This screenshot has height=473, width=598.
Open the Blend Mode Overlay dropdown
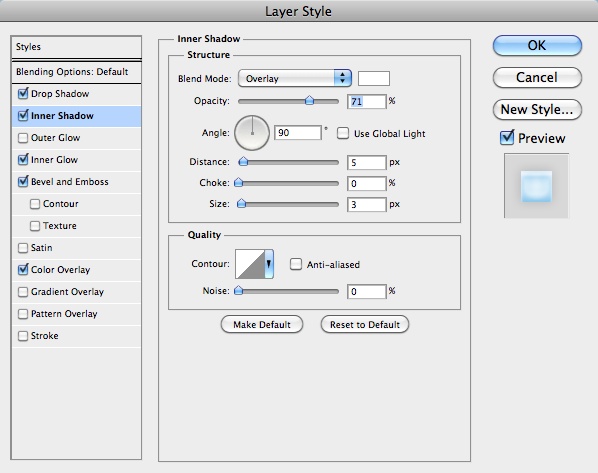[294, 78]
